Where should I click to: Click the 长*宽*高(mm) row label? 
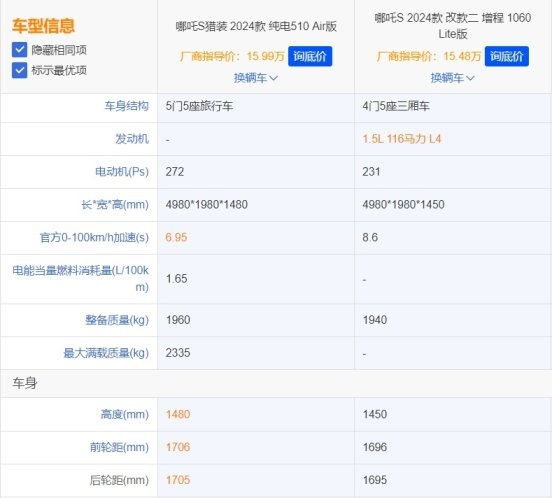coord(115,204)
